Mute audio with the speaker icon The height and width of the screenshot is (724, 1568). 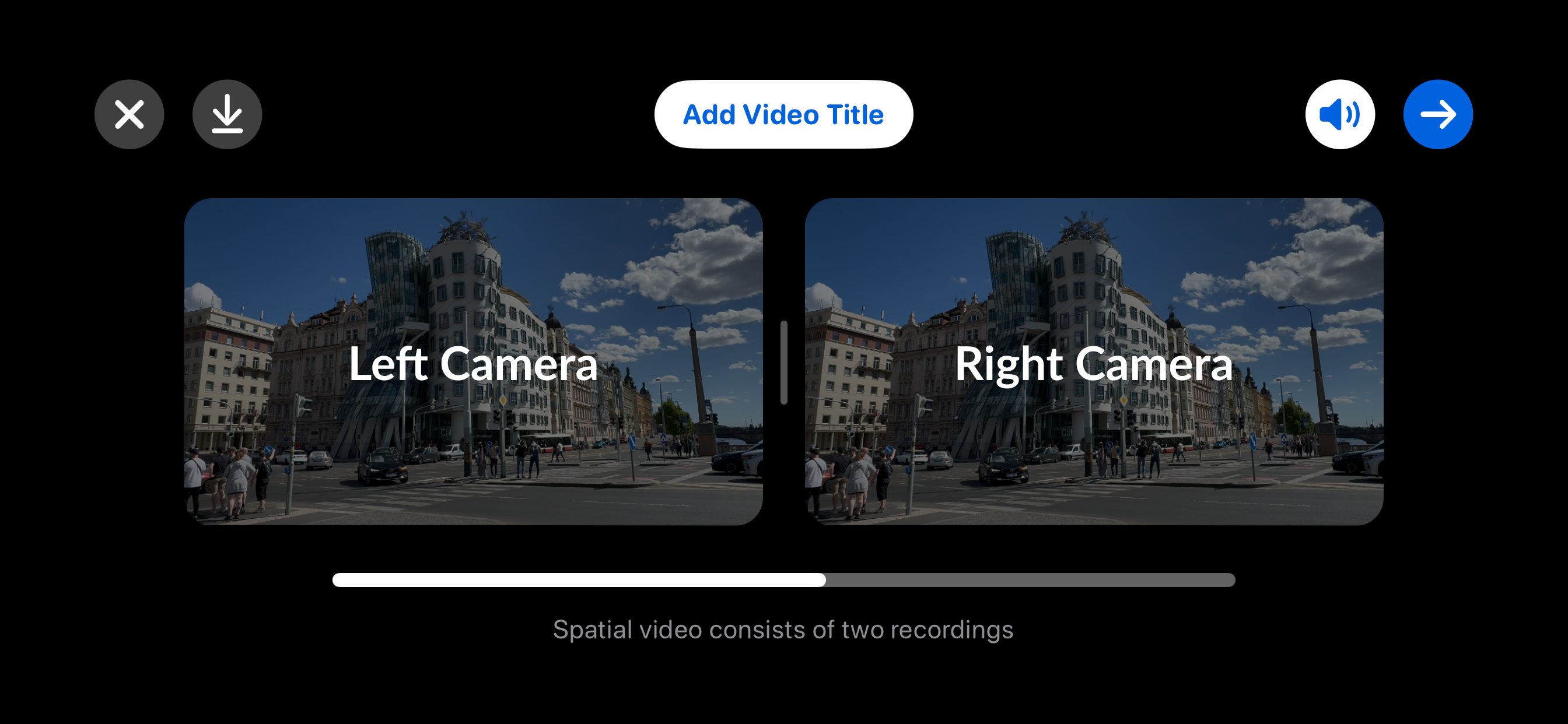click(x=1340, y=114)
